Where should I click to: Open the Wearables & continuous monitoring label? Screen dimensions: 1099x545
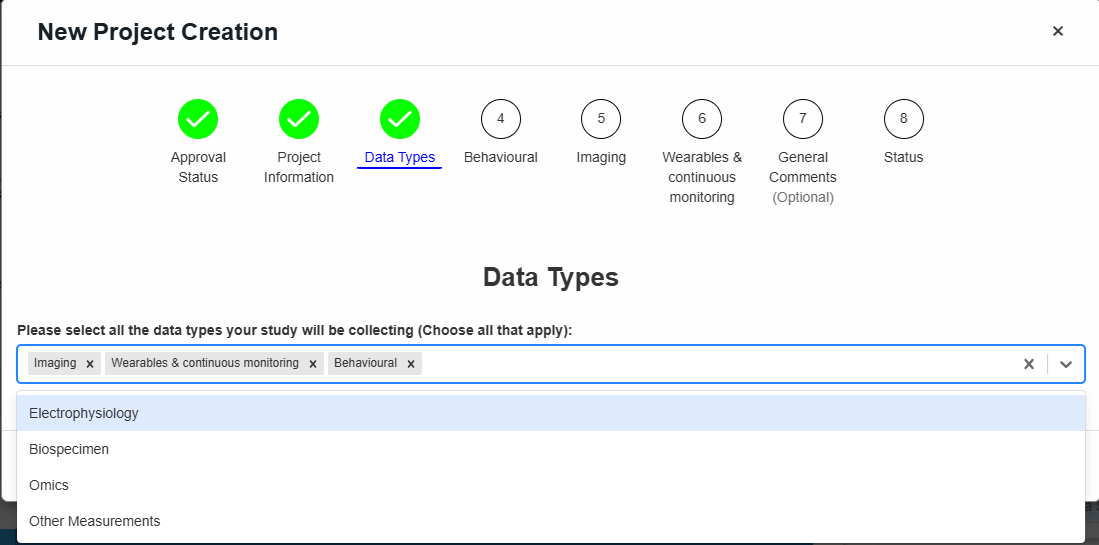pos(702,177)
